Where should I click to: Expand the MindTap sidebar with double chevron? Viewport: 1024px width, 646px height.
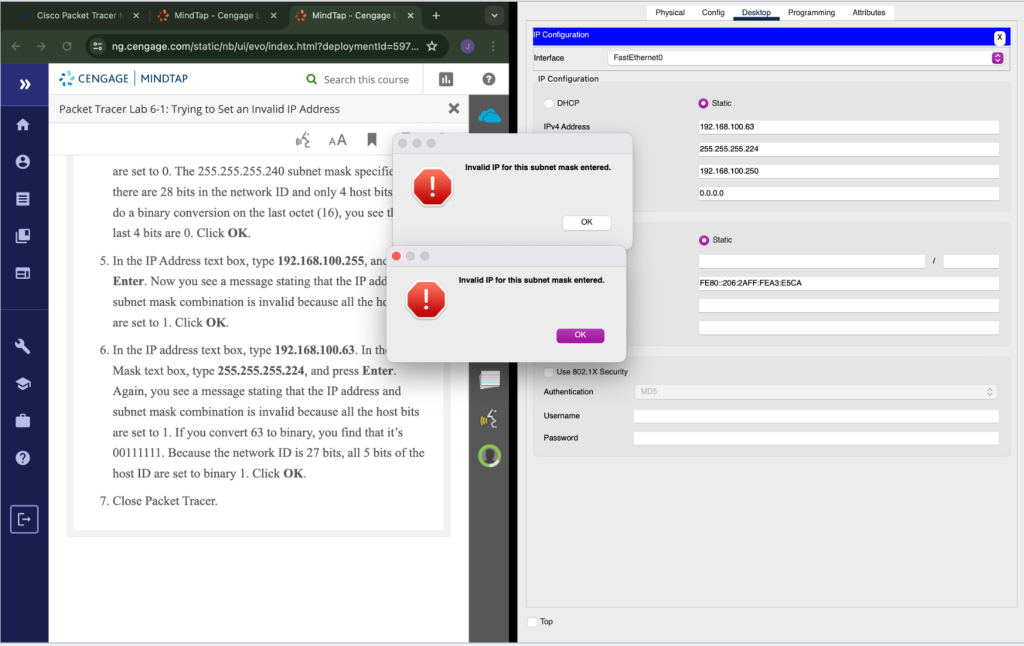click(25, 84)
